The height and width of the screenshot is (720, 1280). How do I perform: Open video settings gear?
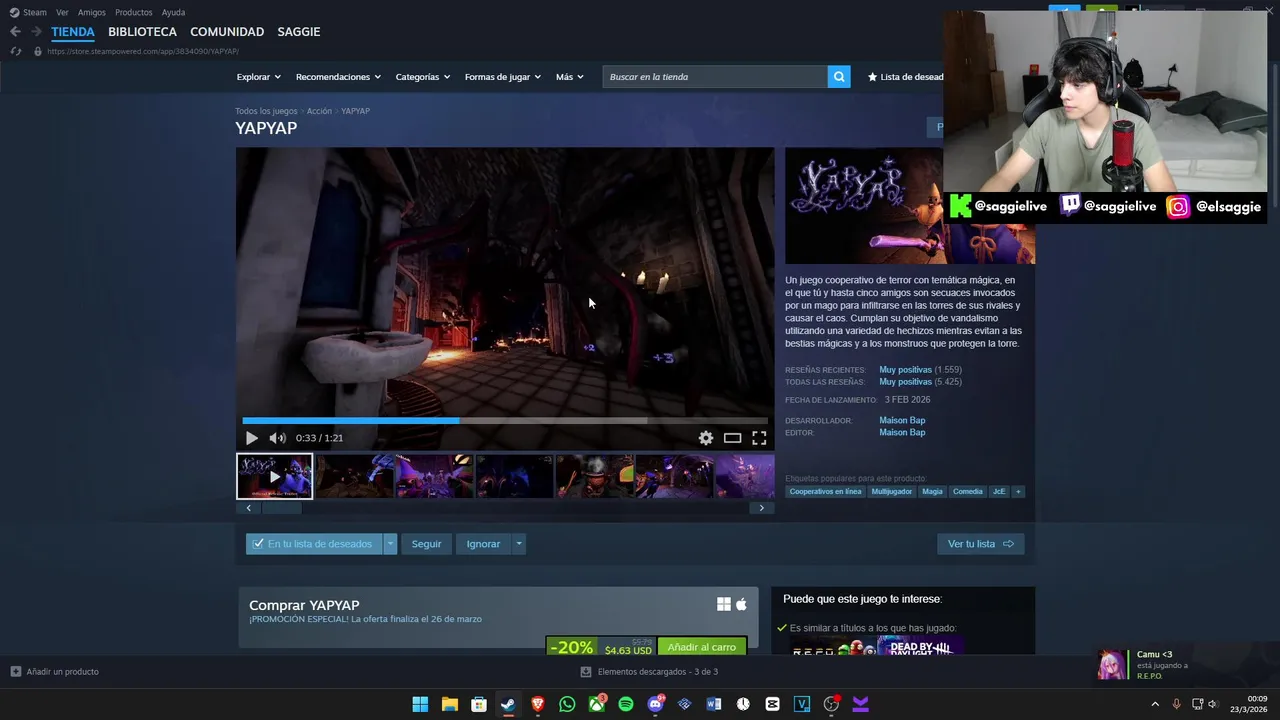[x=706, y=438]
